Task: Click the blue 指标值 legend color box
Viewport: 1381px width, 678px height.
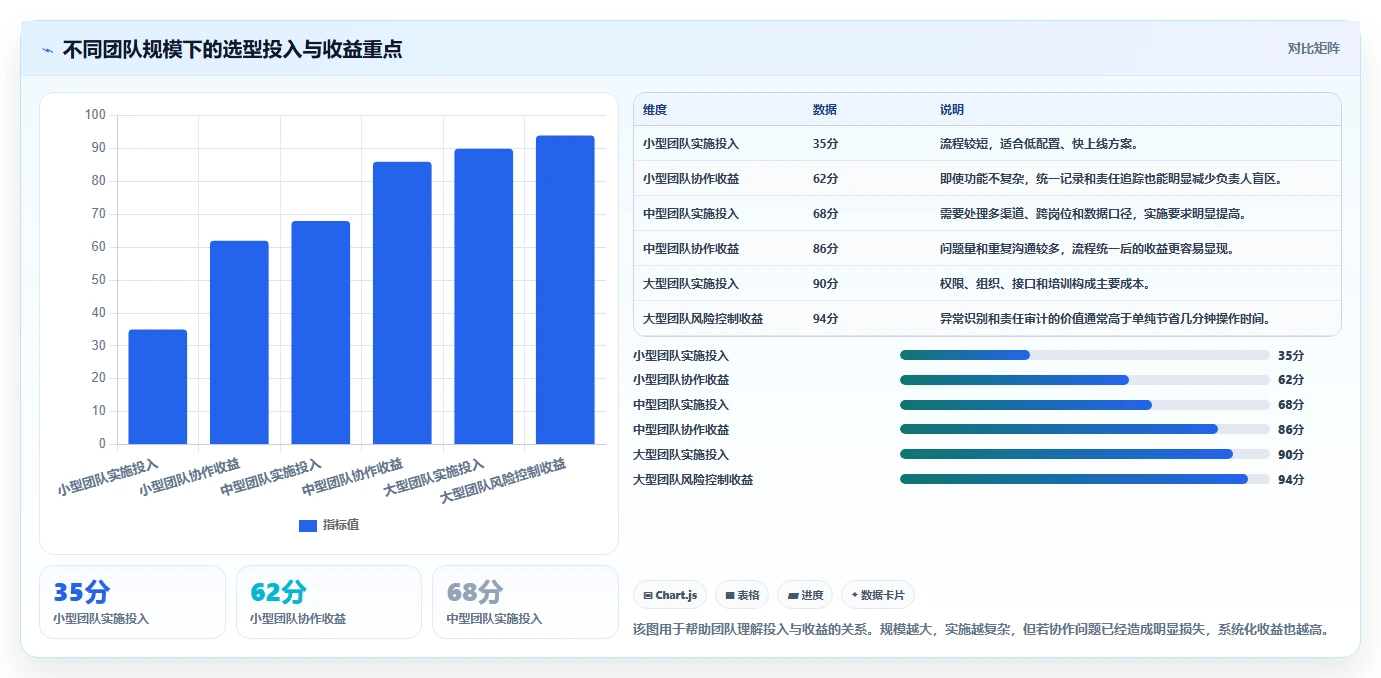Action: click(308, 526)
